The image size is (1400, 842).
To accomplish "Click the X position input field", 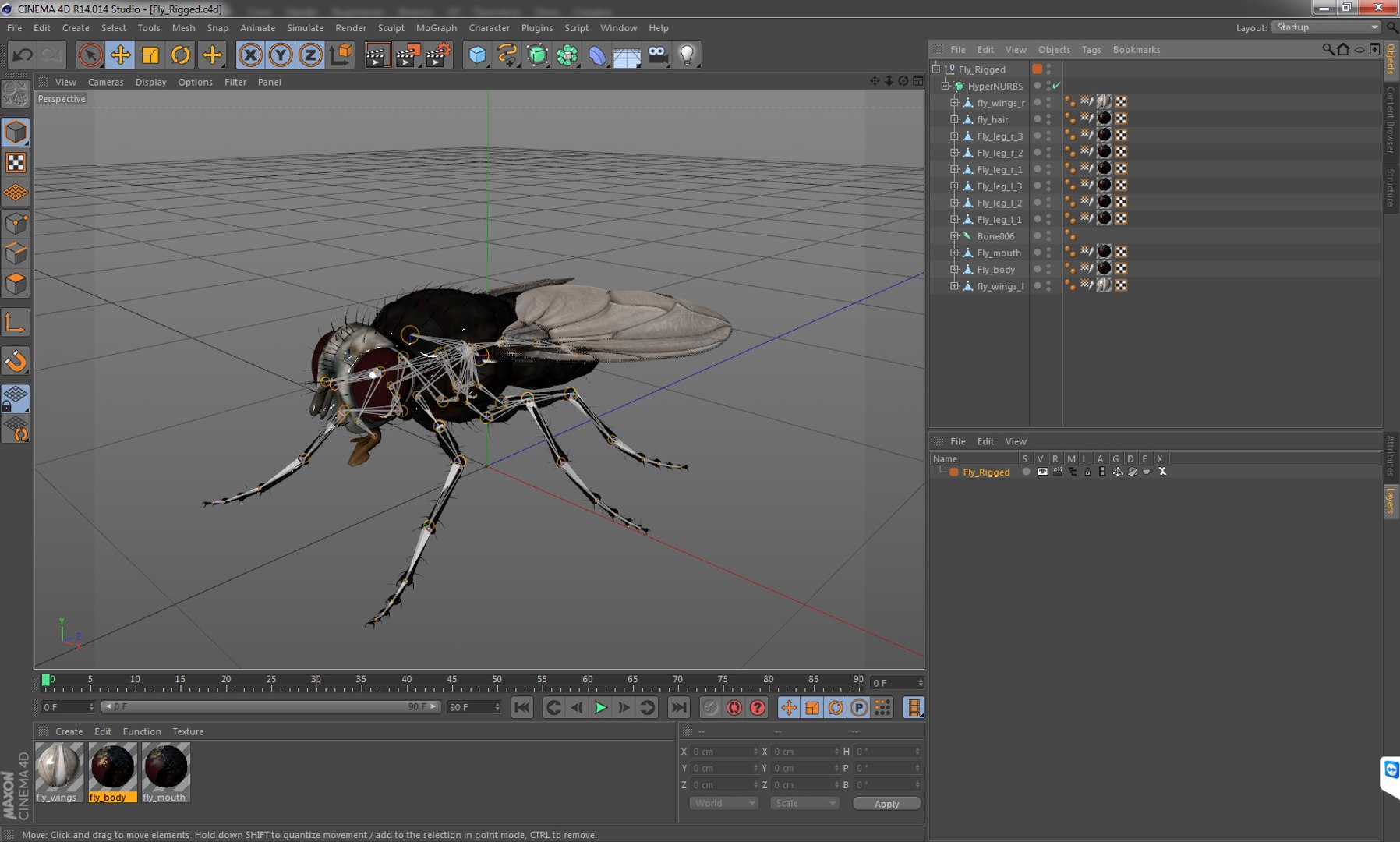I will [x=724, y=752].
